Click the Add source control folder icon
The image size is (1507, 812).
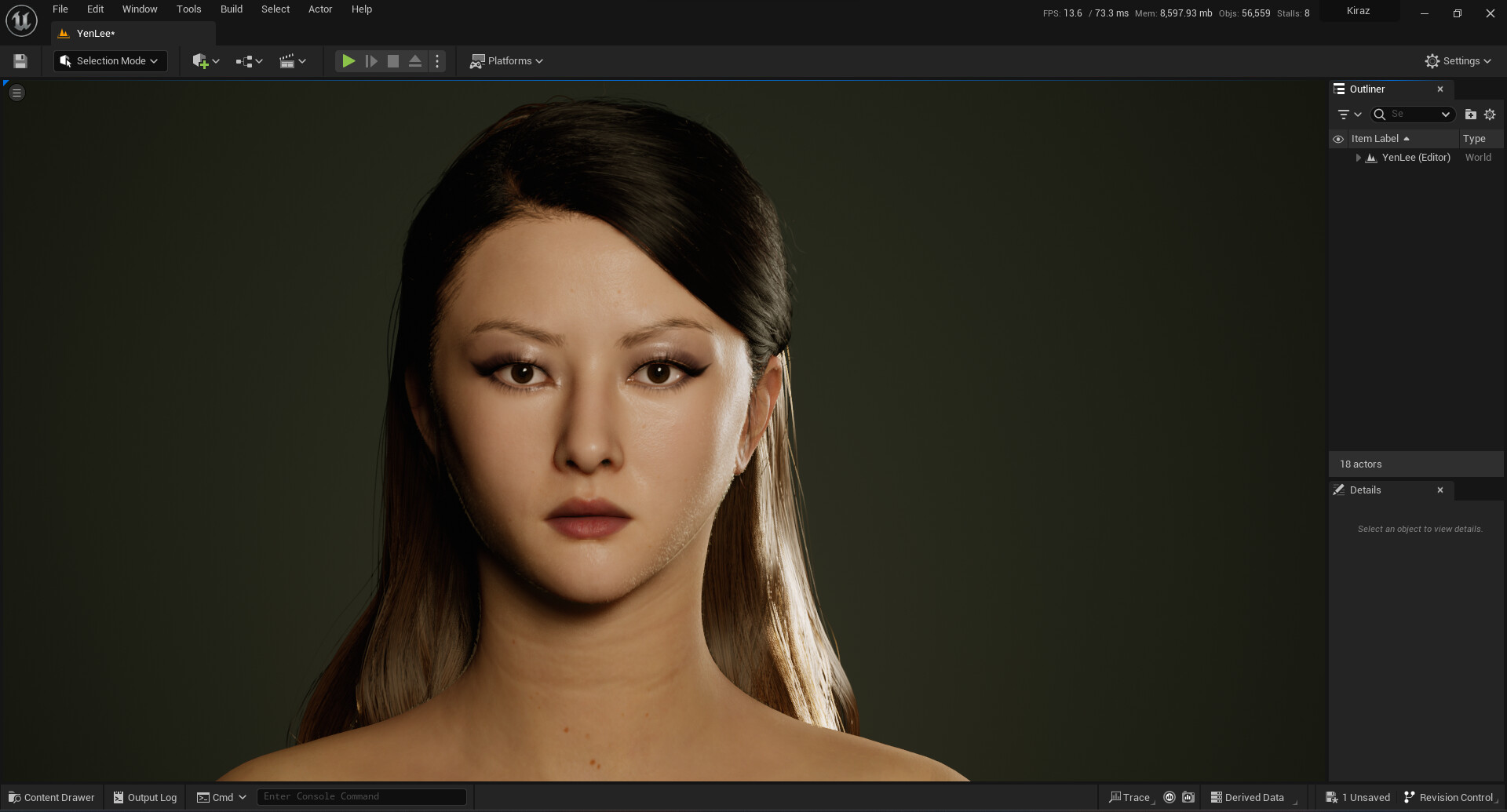[1471, 114]
